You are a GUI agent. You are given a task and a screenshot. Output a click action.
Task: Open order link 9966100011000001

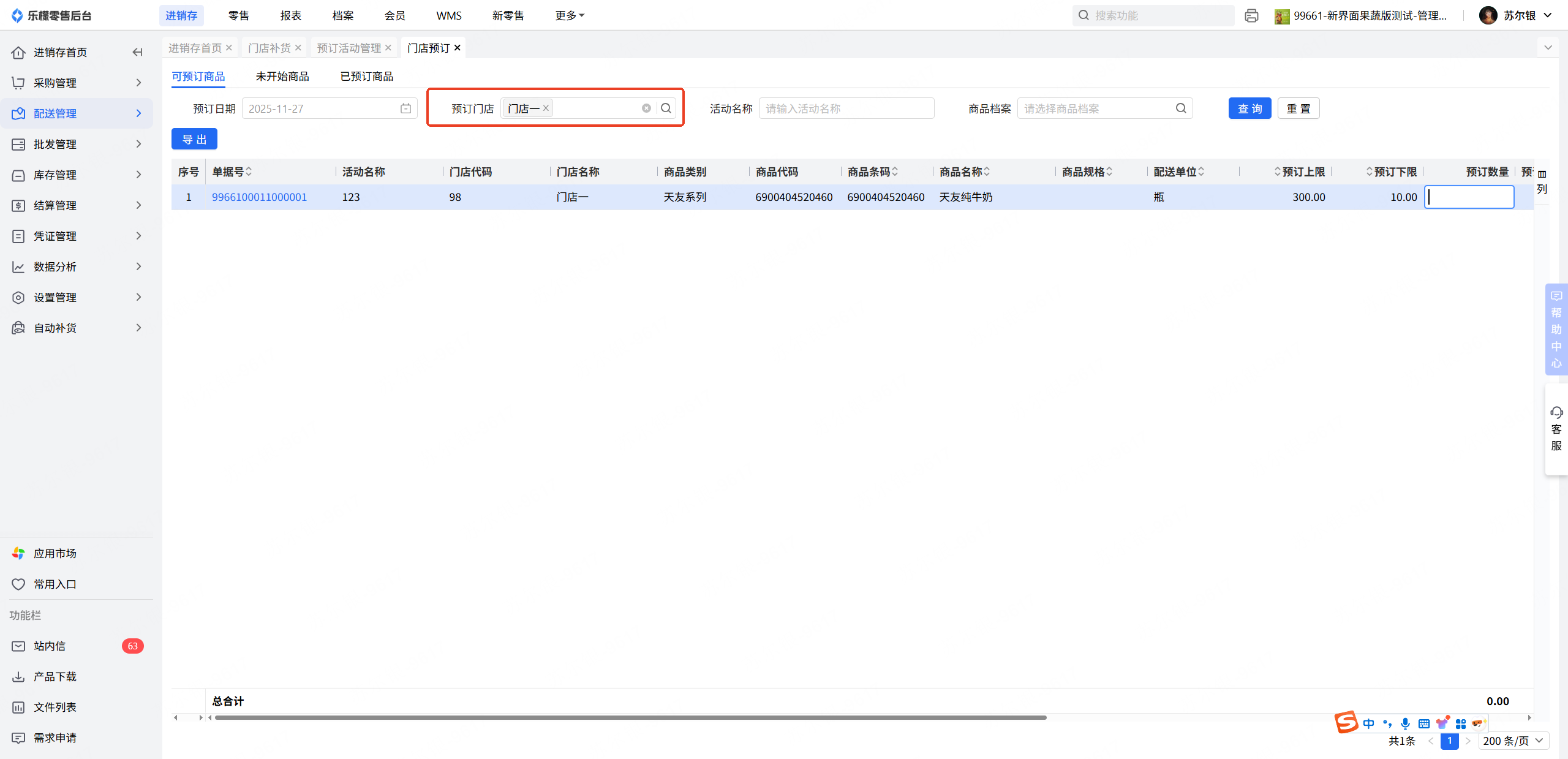(x=259, y=197)
